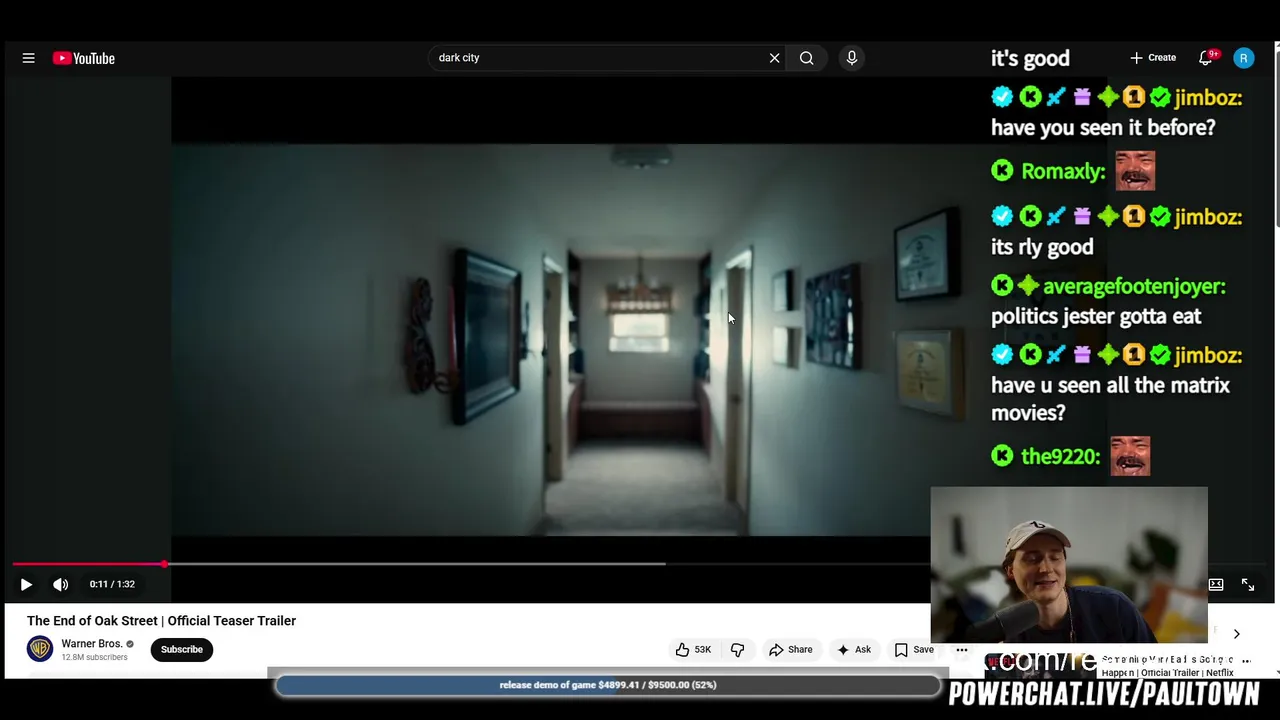Seek on the red video progress bar
The height and width of the screenshot is (720, 1280).
(x=88, y=564)
